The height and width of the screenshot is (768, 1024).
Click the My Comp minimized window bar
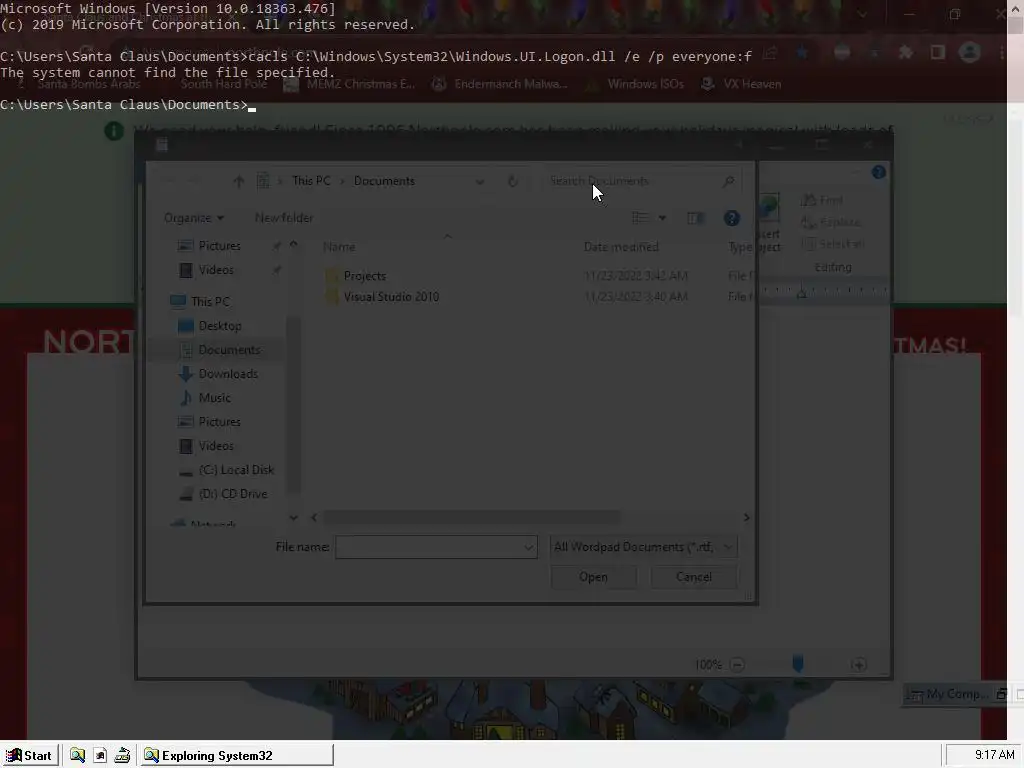pyautogui.click(x=955, y=694)
